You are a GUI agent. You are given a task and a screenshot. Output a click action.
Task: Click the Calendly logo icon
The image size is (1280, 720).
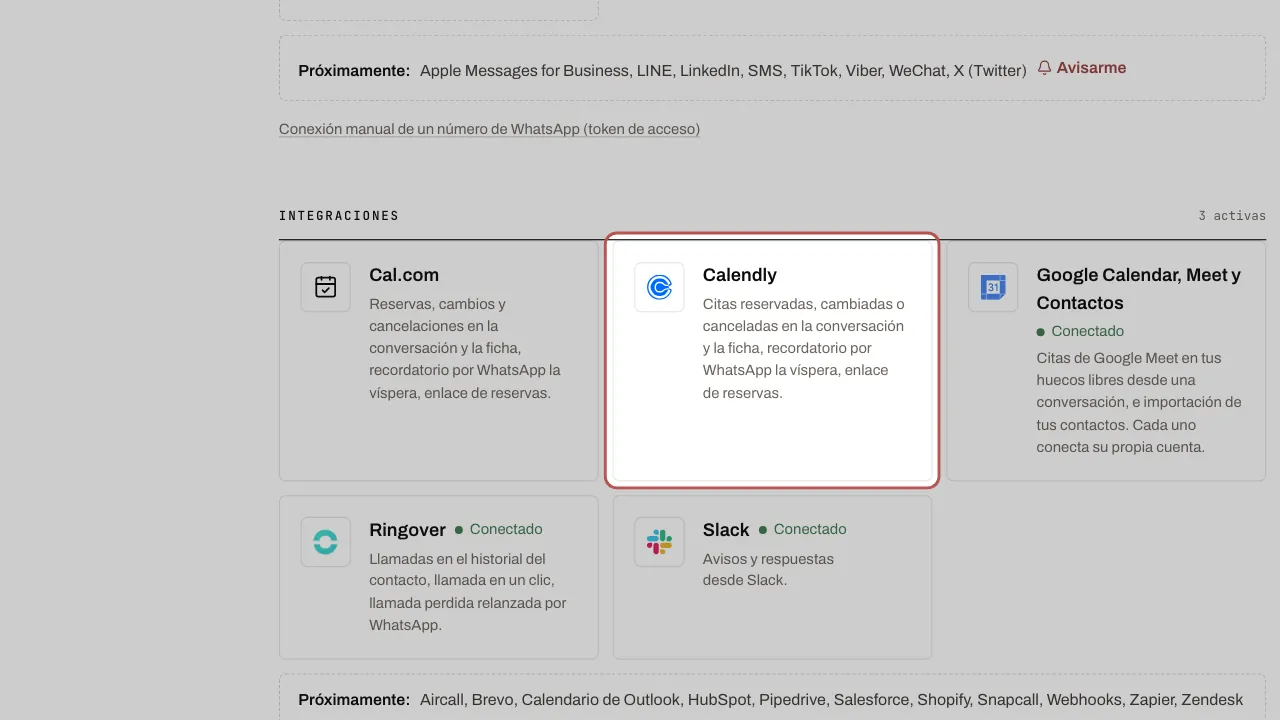[x=659, y=287]
